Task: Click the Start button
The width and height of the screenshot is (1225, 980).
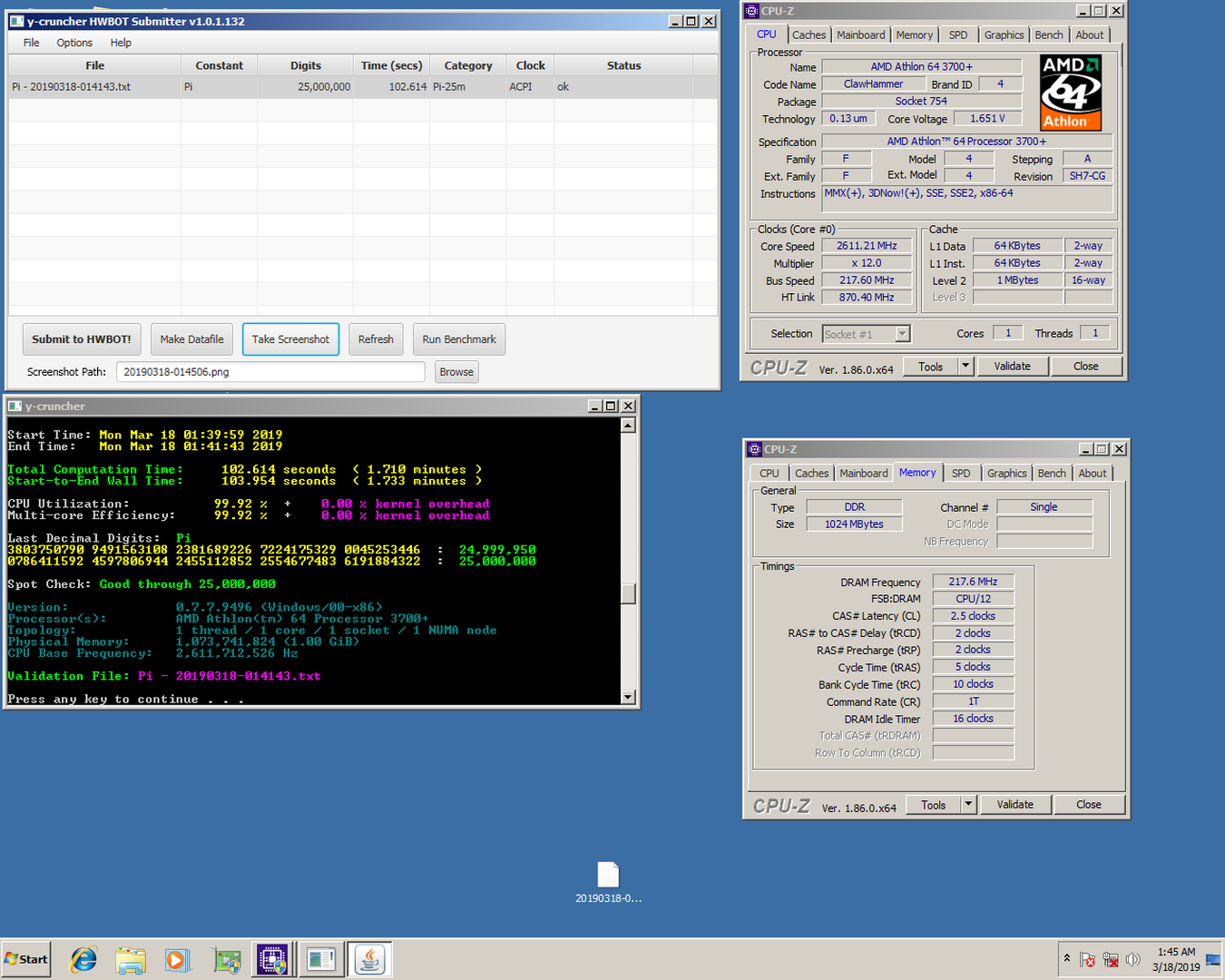Action: click(26, 959)
